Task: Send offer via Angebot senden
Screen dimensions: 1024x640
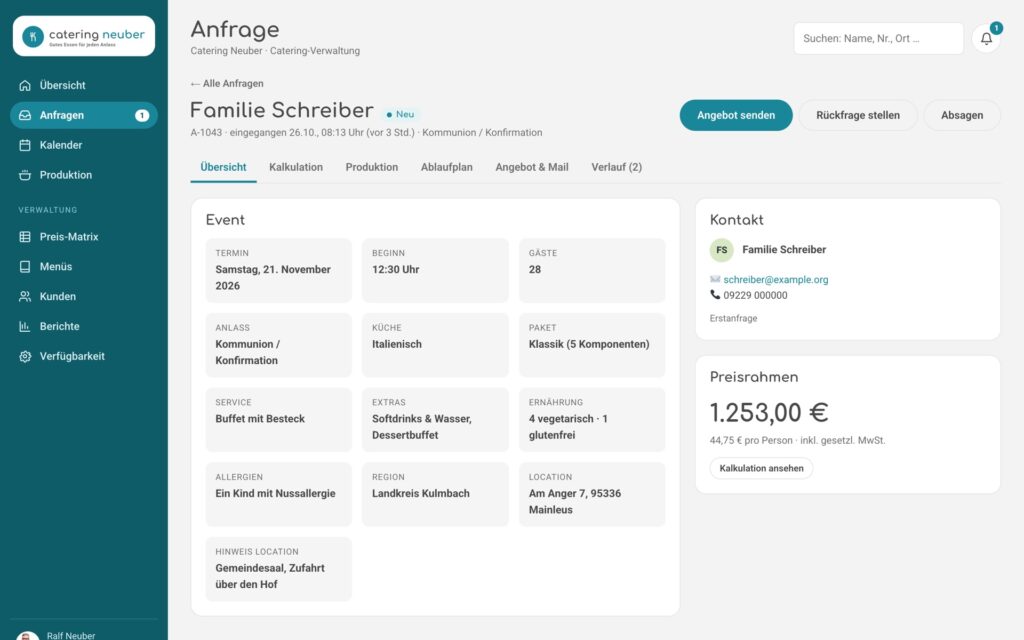Action: click(736, 116)
